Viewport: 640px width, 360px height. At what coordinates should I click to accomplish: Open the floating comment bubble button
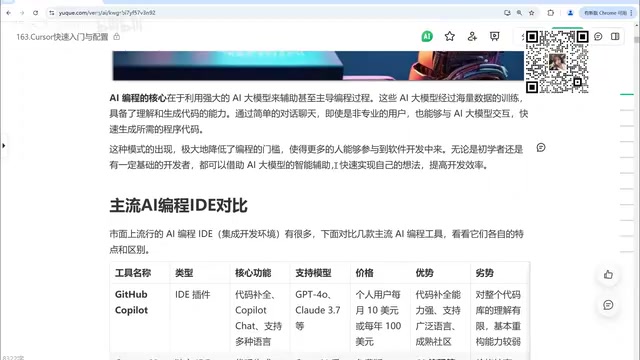pyautogui.click(x=608, y=305)
